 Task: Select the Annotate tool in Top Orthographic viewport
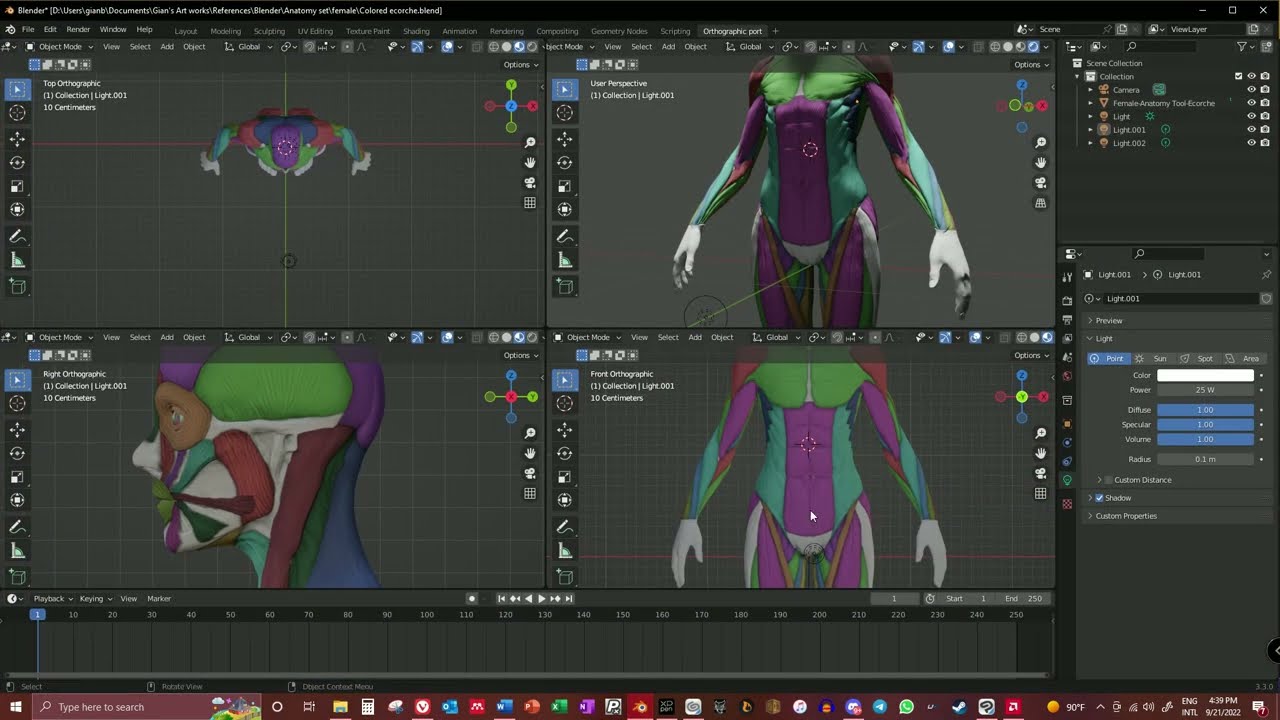click(17, 237)
